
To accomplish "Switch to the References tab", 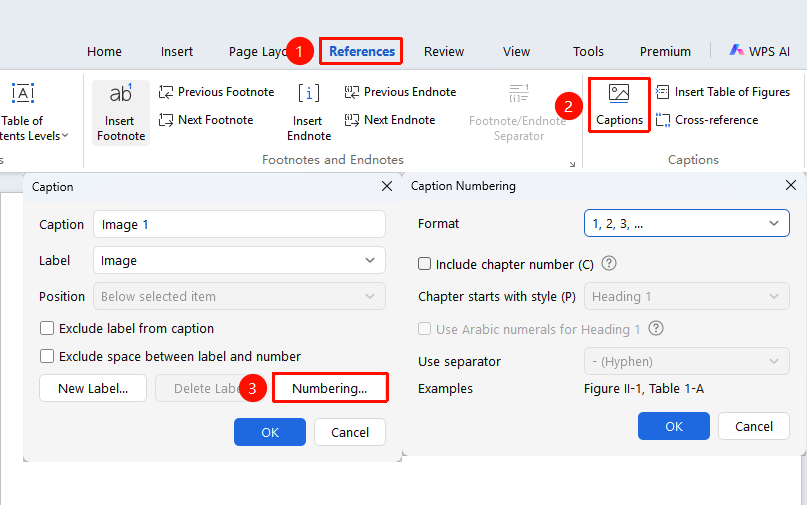I will point(362,51).
